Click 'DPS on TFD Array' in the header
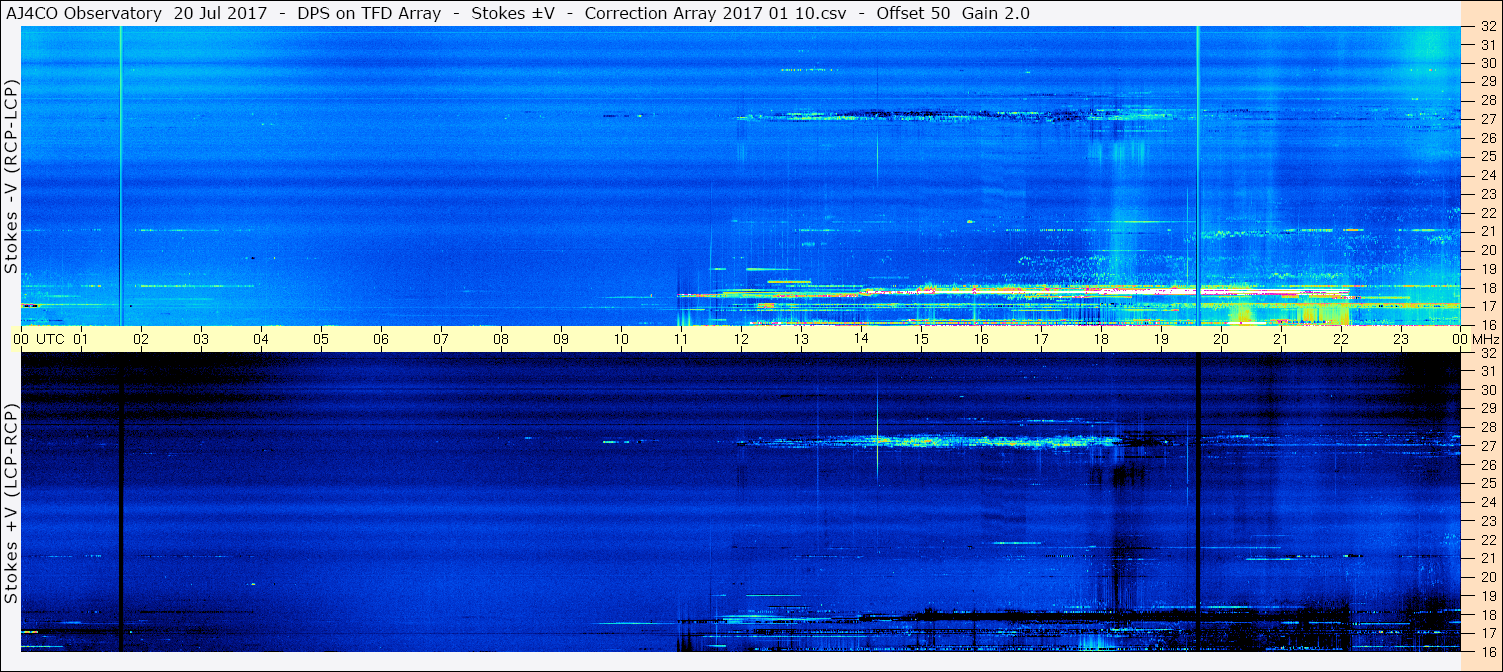Viewport: 1503px width, 672px height. pos(369,13)
